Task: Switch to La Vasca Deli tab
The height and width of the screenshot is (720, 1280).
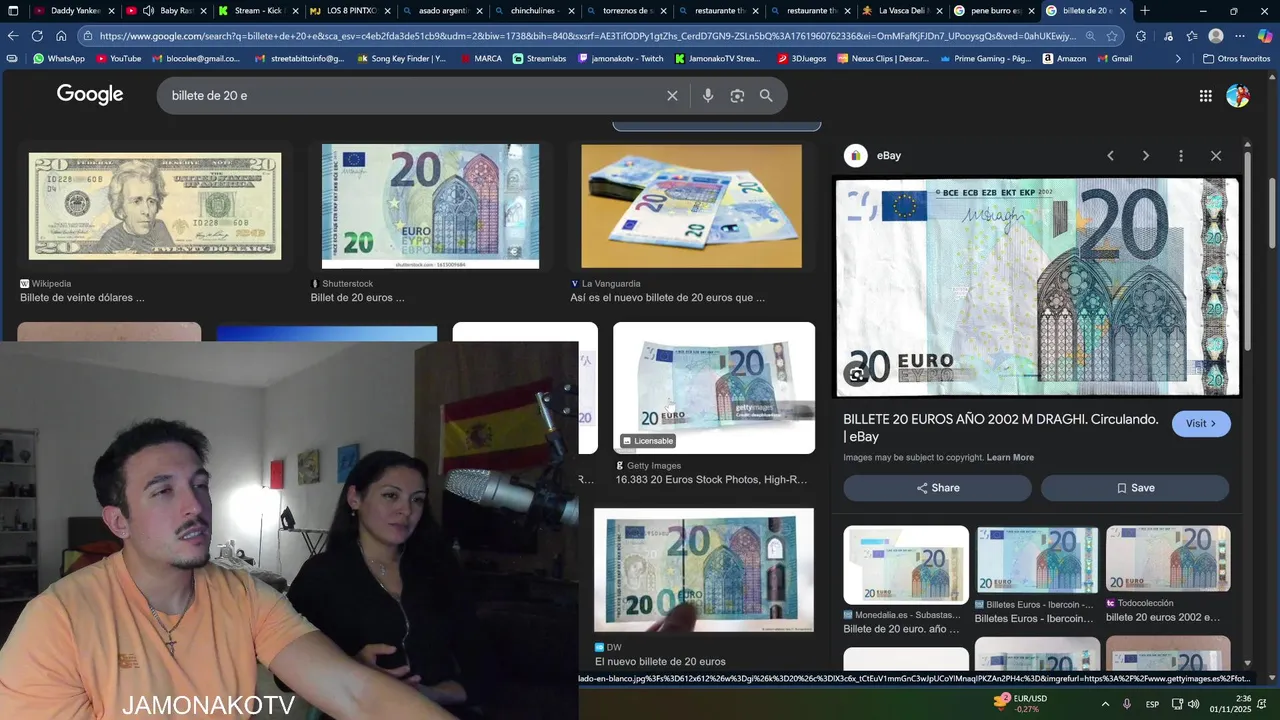Action: tap(901, 11)
